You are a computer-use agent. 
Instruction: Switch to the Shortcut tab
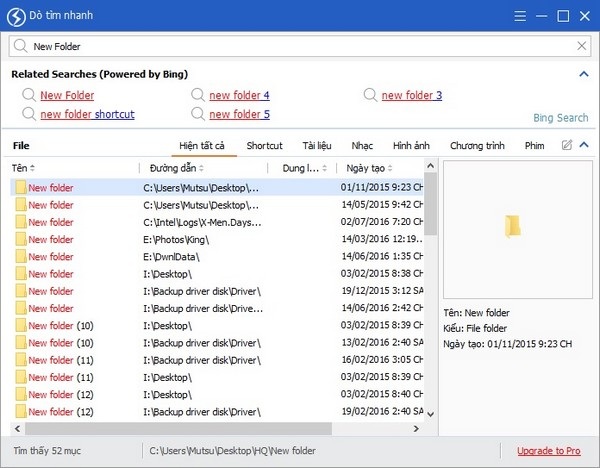[x=264, y=145]
